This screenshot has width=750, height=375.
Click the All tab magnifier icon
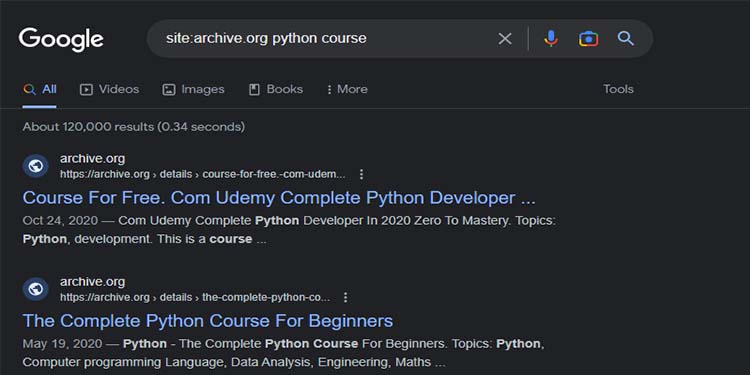click(30, 89)
